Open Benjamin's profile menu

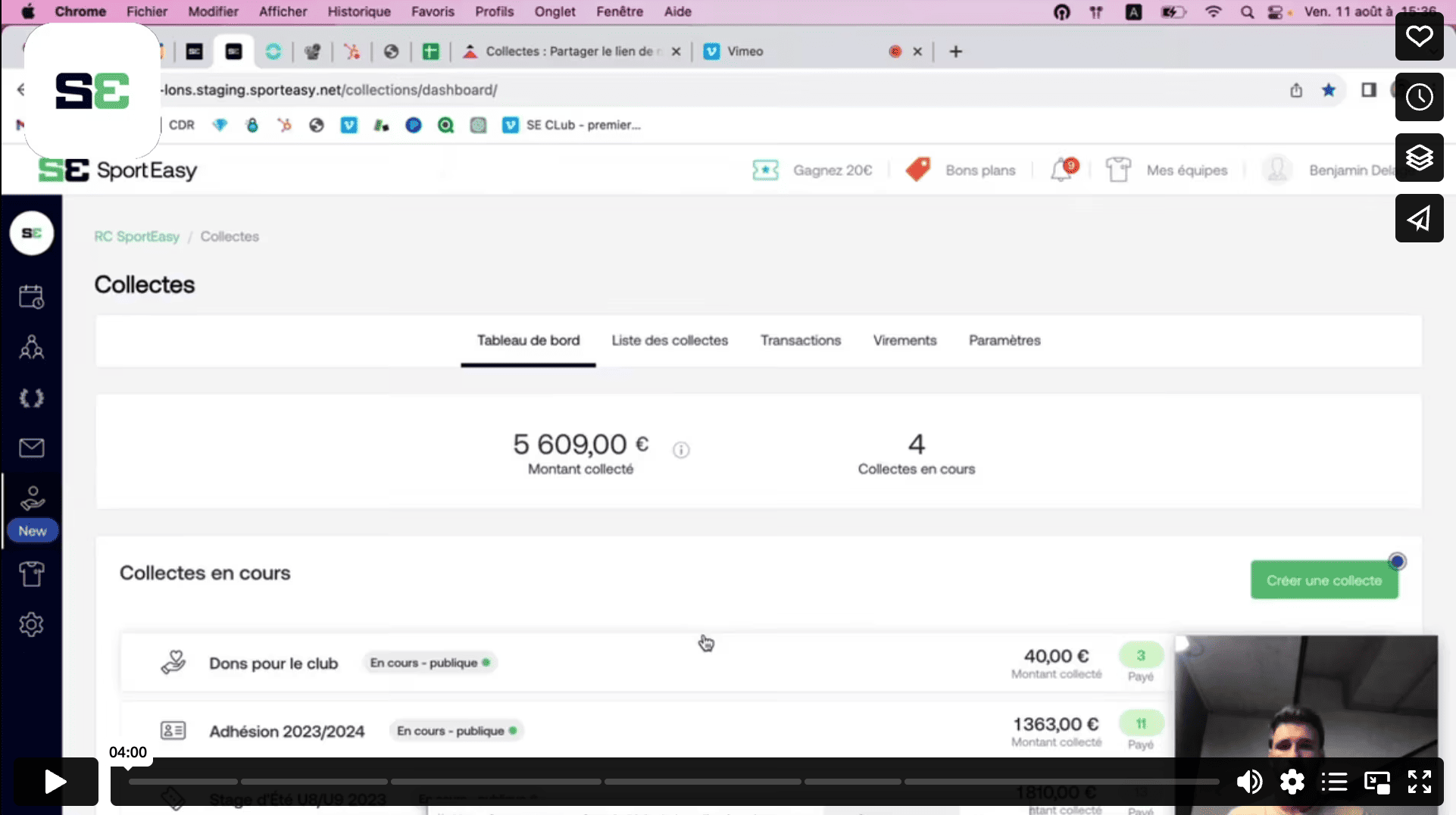click(1329, 170)
